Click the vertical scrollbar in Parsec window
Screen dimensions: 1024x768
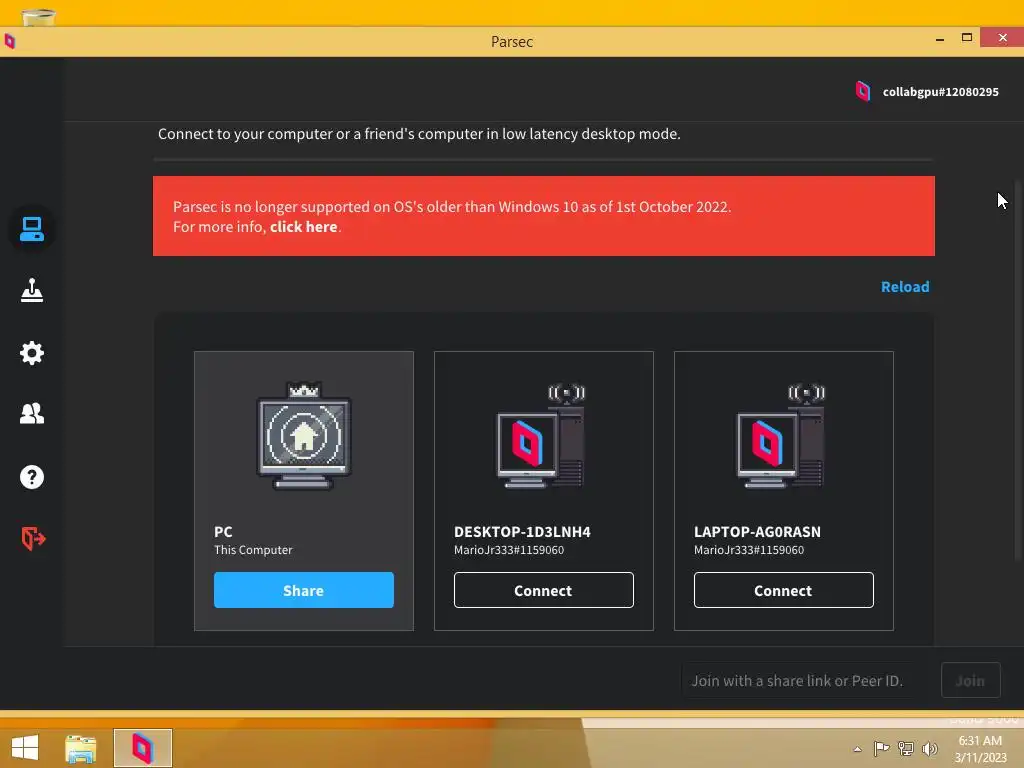point(1018,371)
